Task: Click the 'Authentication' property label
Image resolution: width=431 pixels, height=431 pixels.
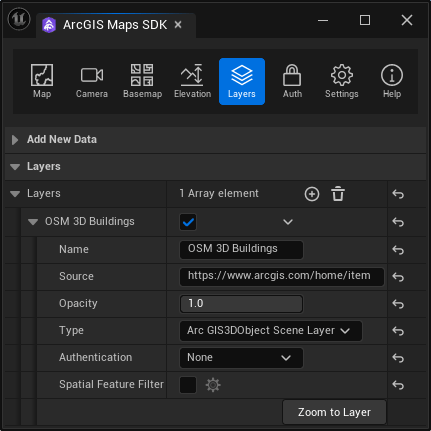Action: (95, 357)
